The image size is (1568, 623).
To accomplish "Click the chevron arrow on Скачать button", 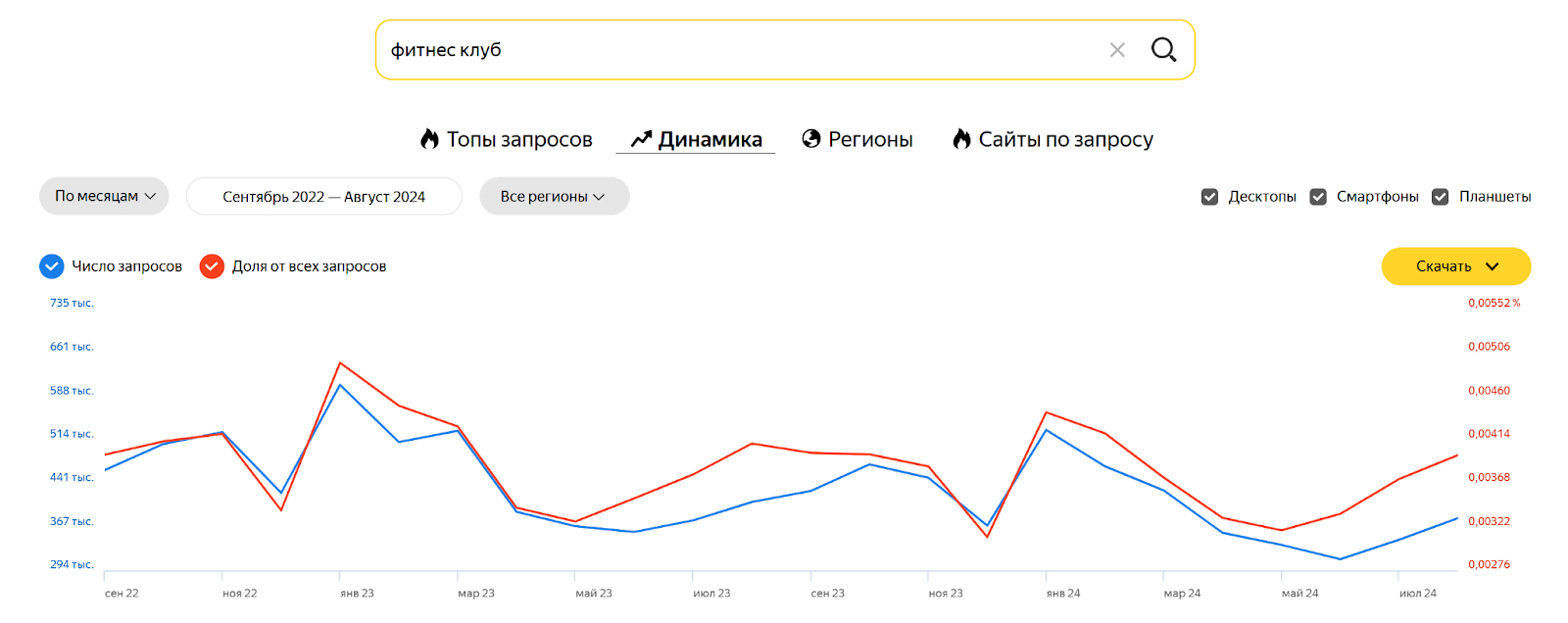I will 1492,266.
